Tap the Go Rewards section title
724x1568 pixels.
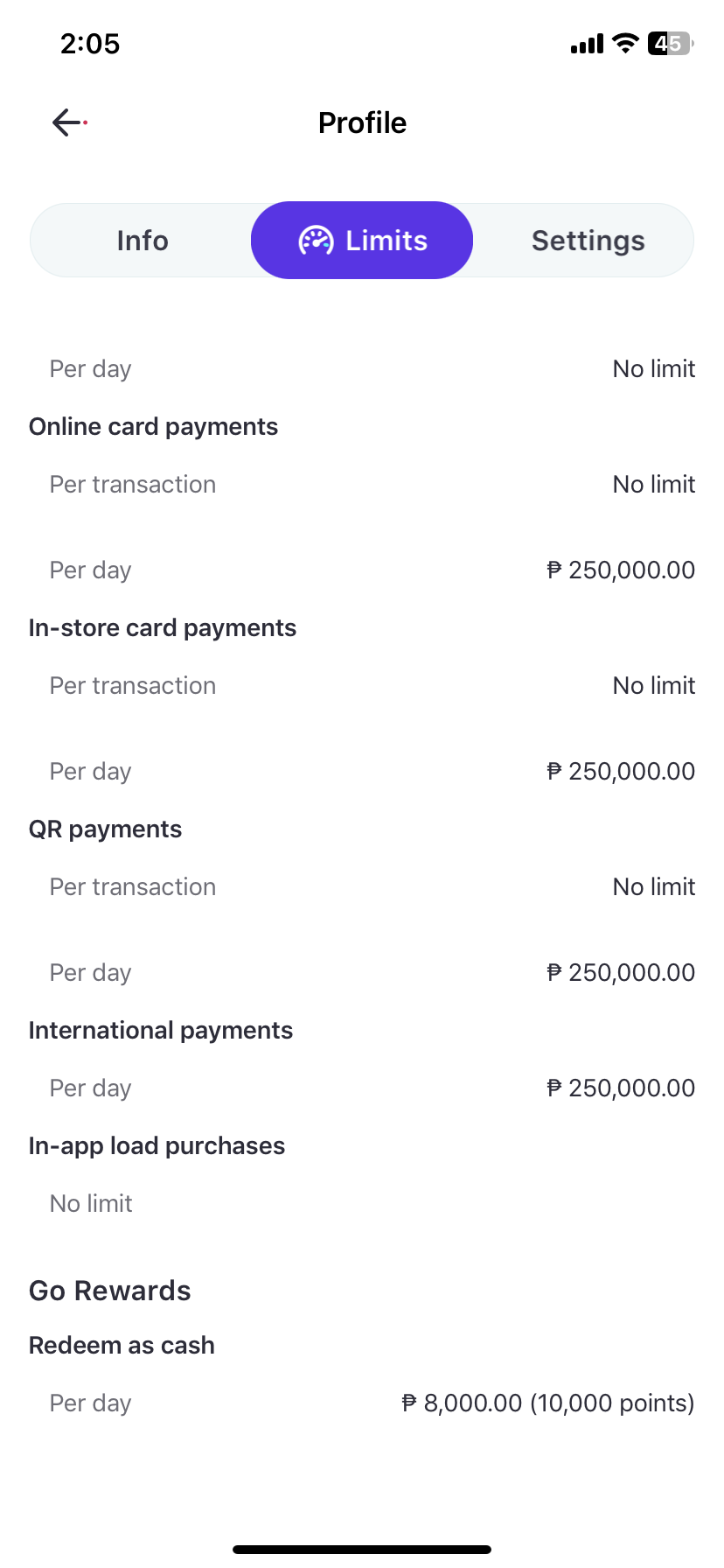[x=110, y=1291]
